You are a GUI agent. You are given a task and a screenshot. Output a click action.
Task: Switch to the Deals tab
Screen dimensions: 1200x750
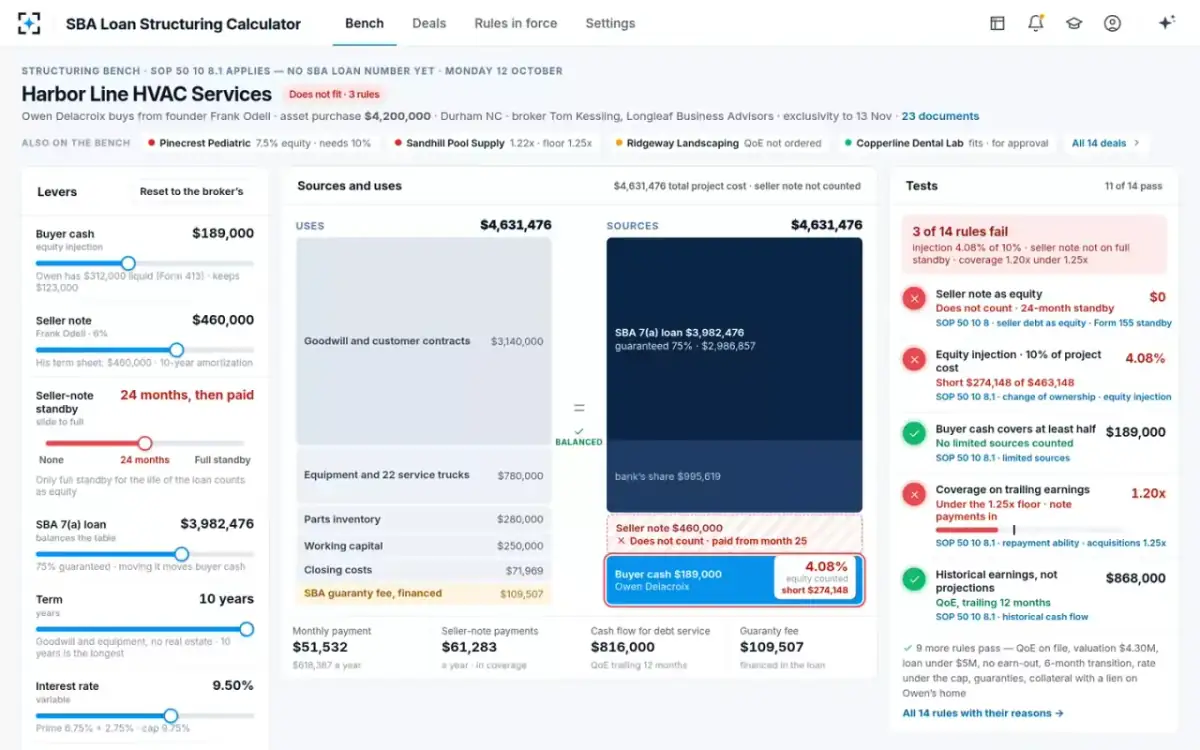[429, 23]
